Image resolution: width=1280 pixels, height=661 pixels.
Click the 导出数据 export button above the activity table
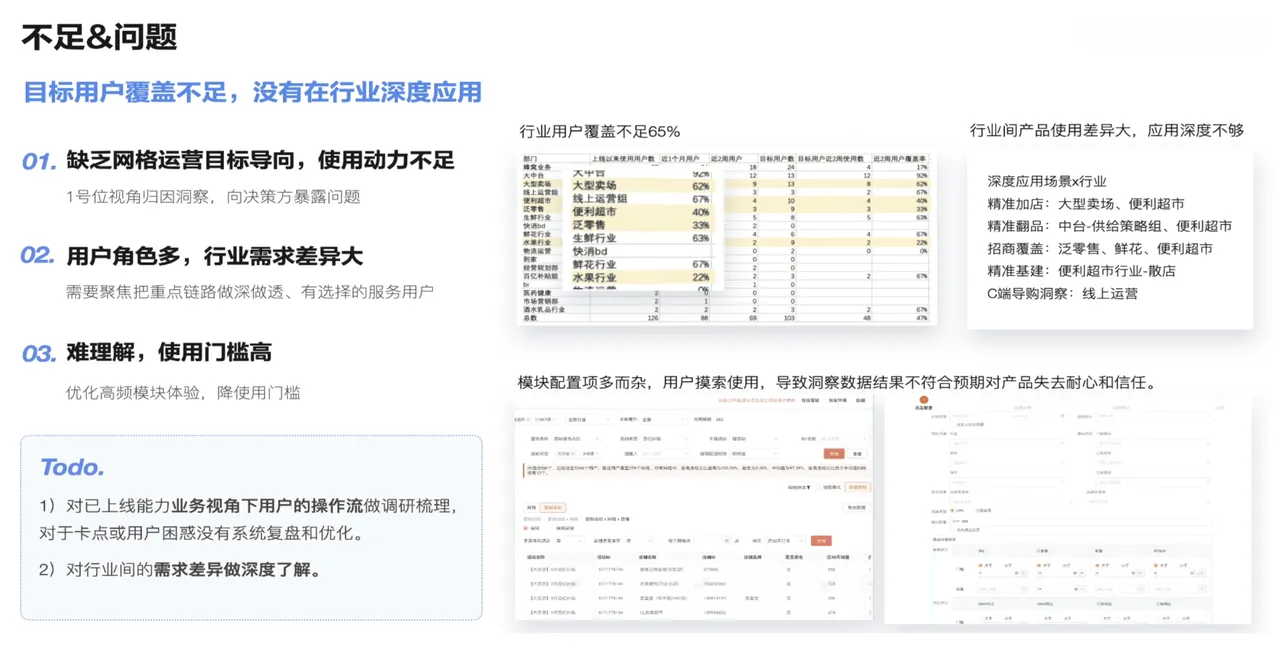click(856, 507)
